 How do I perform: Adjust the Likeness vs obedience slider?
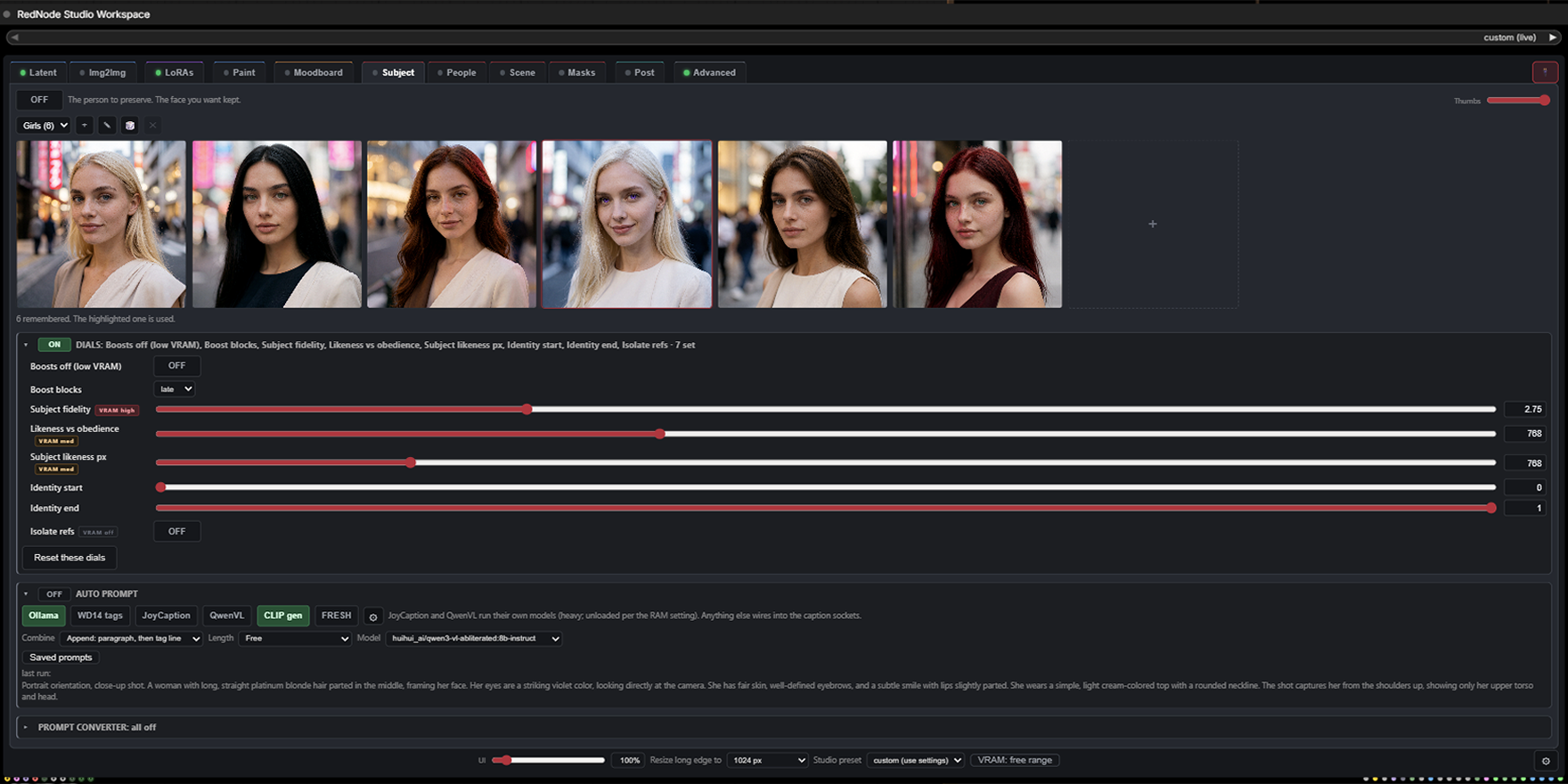(826, 434)
